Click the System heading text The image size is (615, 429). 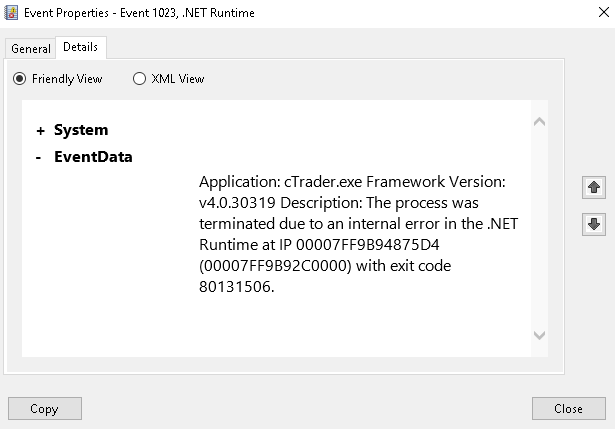click(81, 130)
